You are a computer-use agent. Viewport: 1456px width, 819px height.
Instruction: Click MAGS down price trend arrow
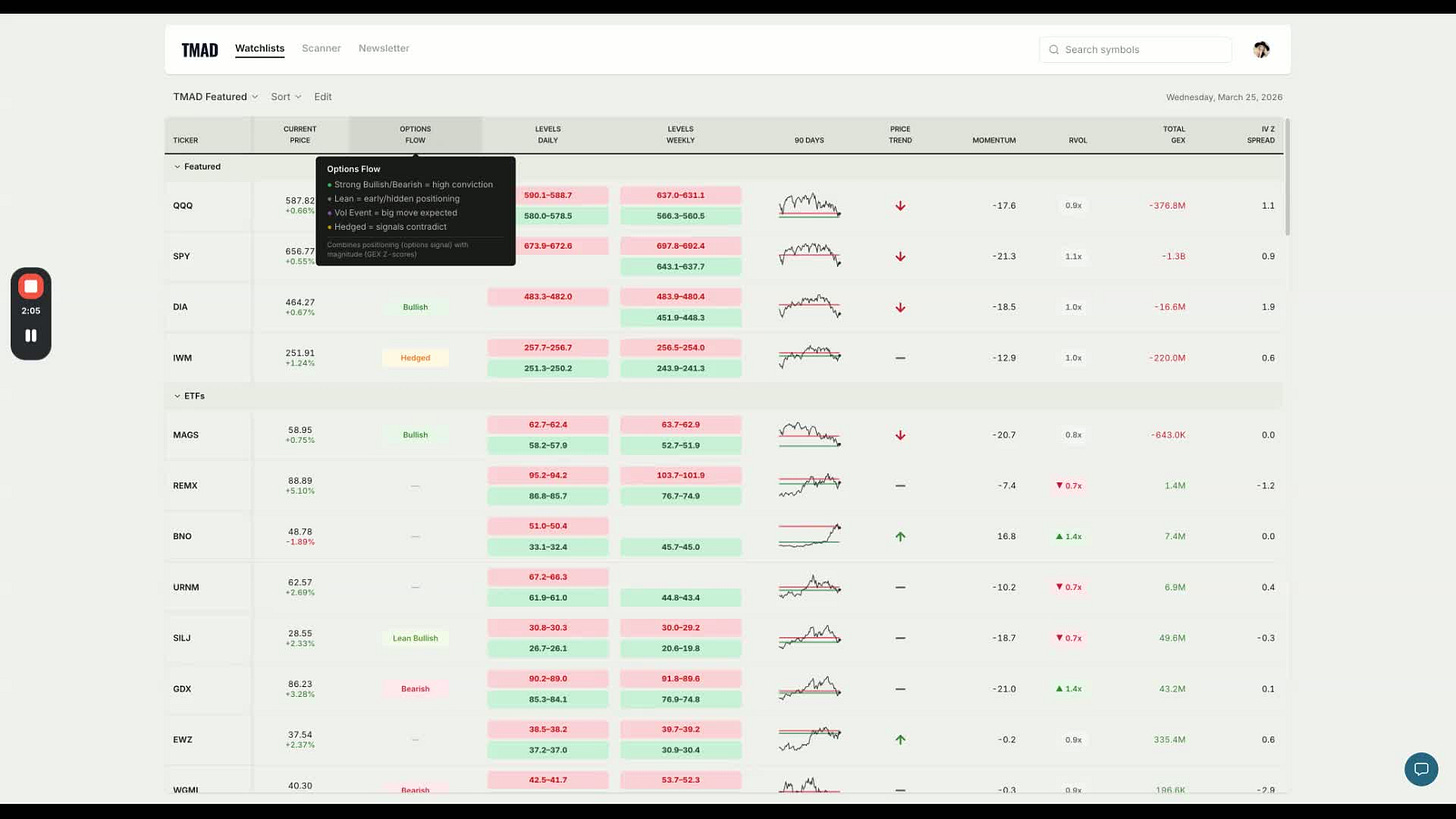coord(900,435)
